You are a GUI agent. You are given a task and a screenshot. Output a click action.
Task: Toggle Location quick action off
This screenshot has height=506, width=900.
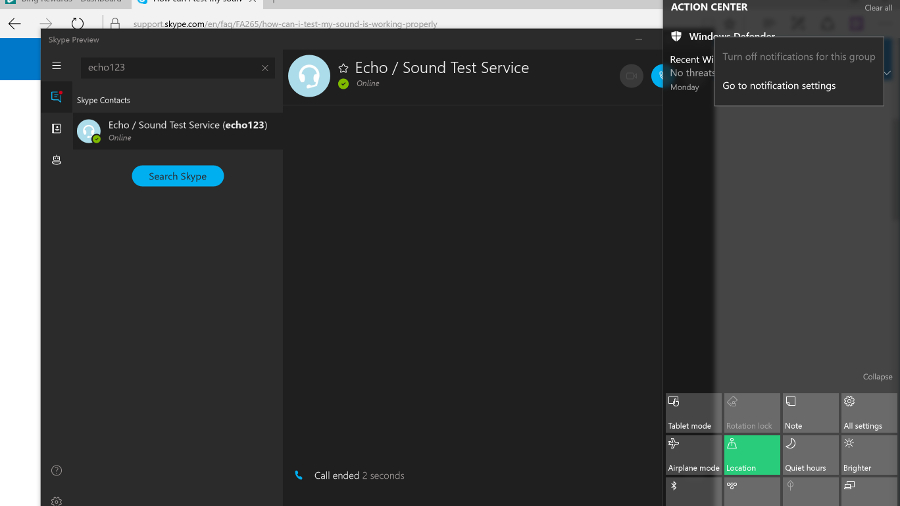[x=752, y=455]
